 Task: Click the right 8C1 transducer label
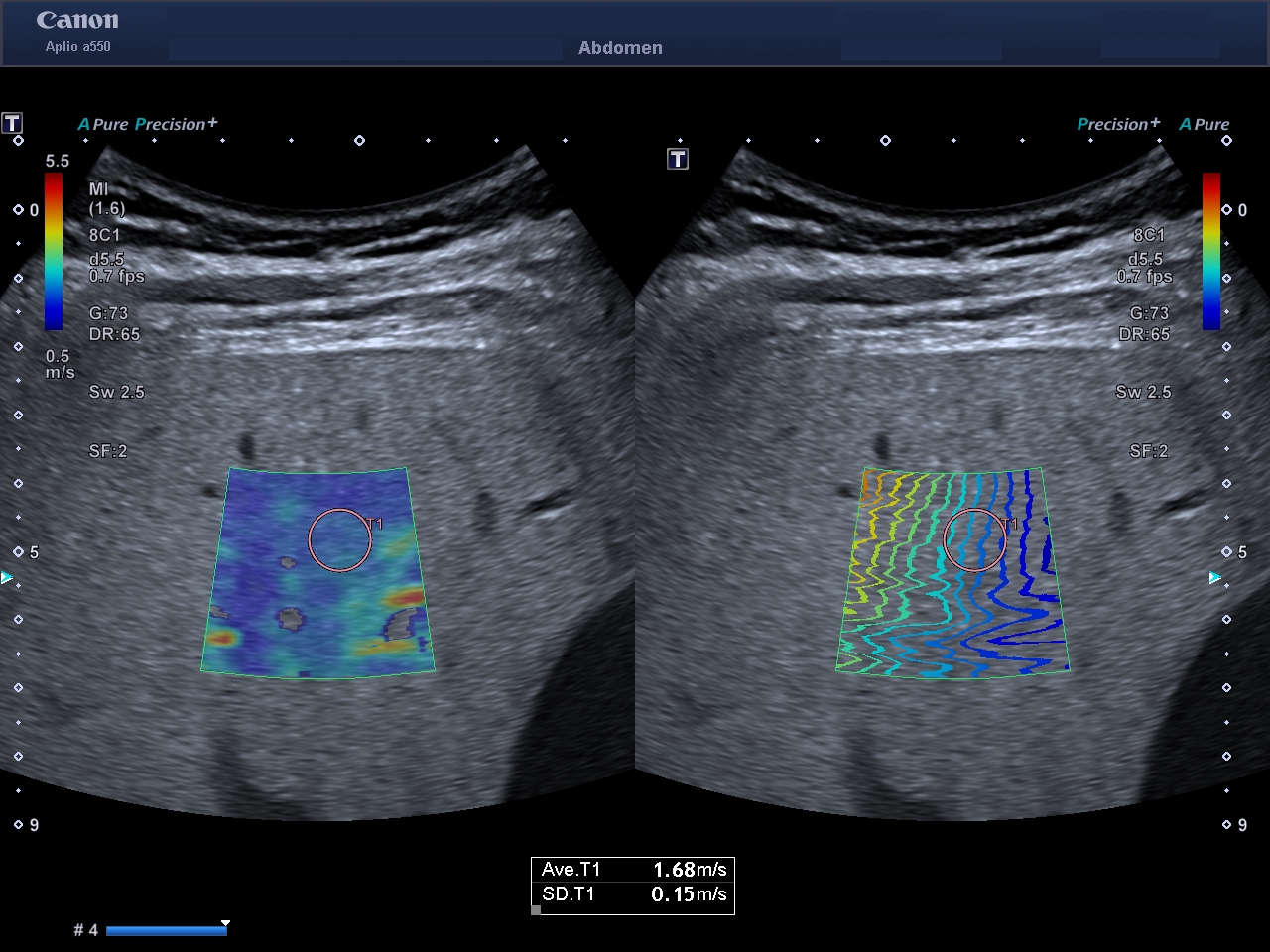[x=1149, y=235]
